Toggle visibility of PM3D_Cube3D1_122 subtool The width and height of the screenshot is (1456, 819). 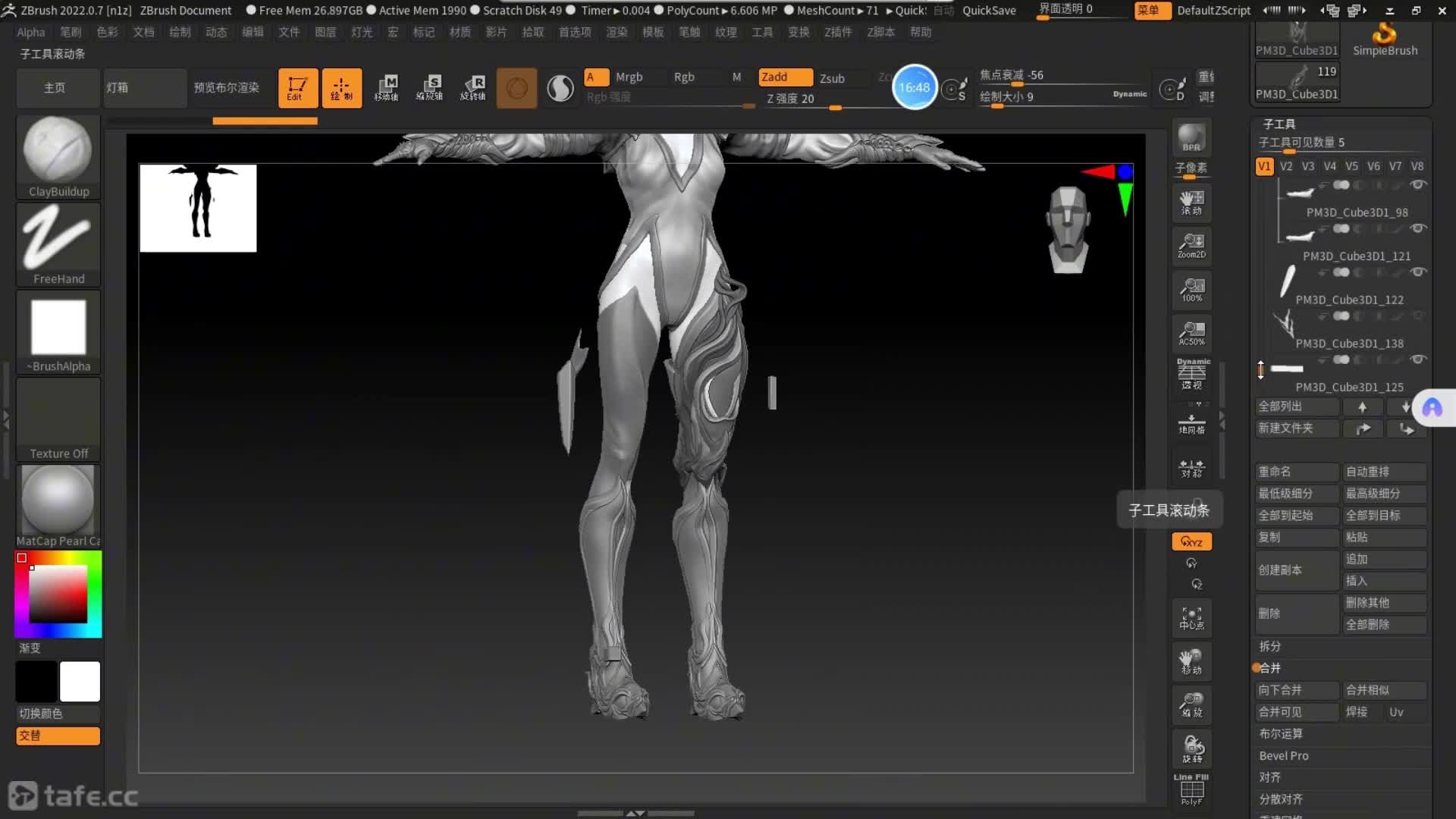(1418, 272)
